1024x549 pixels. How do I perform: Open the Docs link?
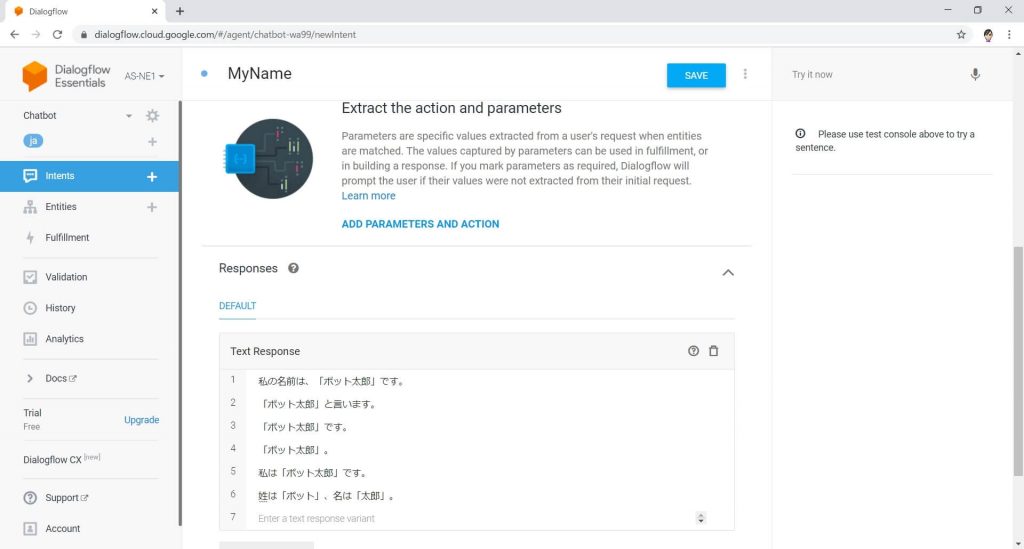tap(60, 378)
